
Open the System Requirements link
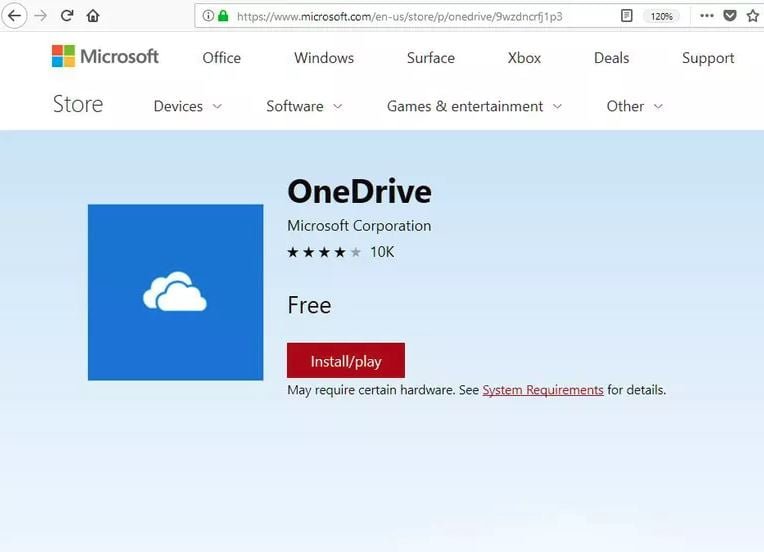point(542,390)
